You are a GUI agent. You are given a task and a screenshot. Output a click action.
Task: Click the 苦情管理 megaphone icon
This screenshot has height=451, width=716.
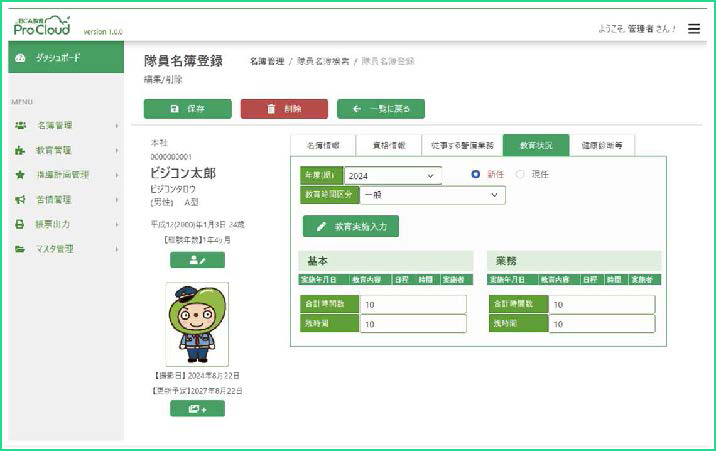(21, 199)
